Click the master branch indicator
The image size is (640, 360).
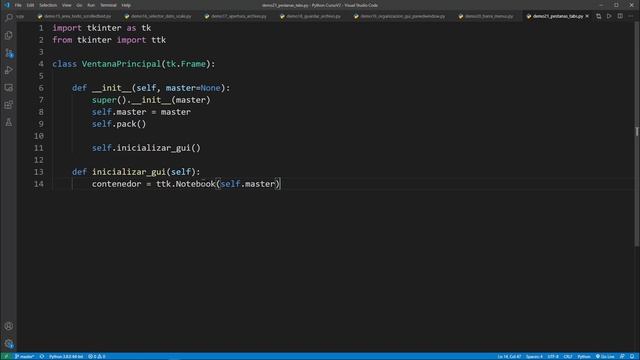24,356
